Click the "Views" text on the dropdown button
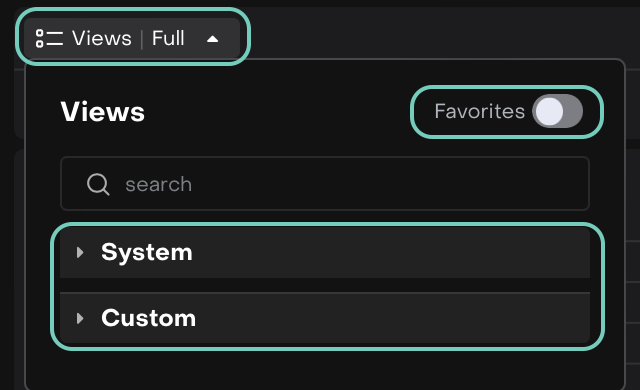This screenshot has width=640, height=390. click(102, 38)
